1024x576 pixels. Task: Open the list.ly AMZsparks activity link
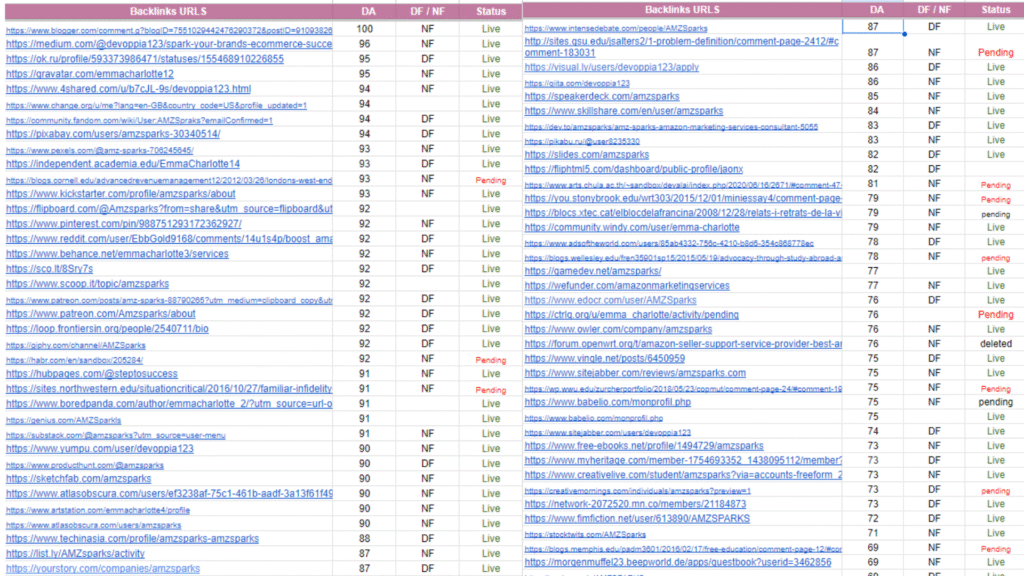coord(75,554)
